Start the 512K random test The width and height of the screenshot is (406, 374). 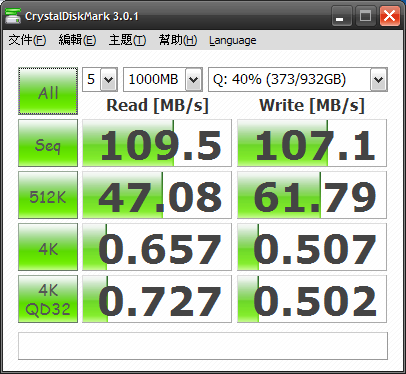[x=48, y=195]
